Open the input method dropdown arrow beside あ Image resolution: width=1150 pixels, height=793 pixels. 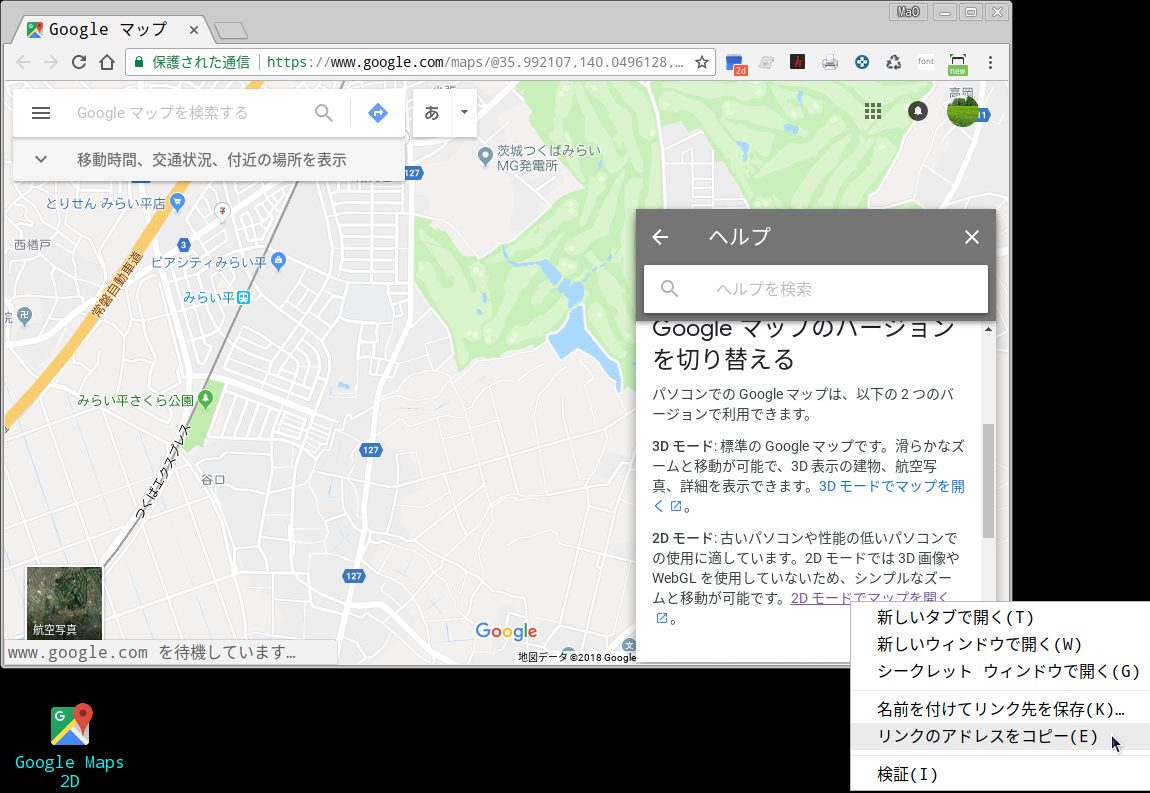[x=464, y=112]
